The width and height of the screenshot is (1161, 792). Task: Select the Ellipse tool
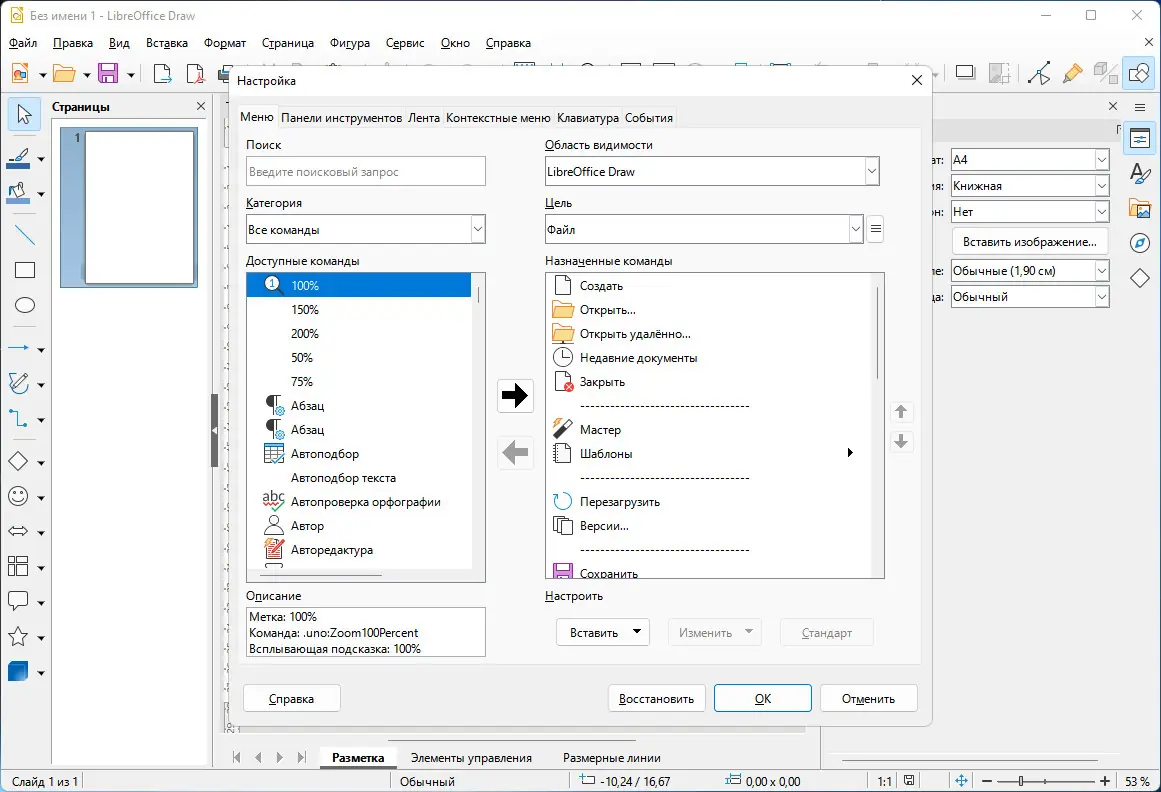(23, 305)
